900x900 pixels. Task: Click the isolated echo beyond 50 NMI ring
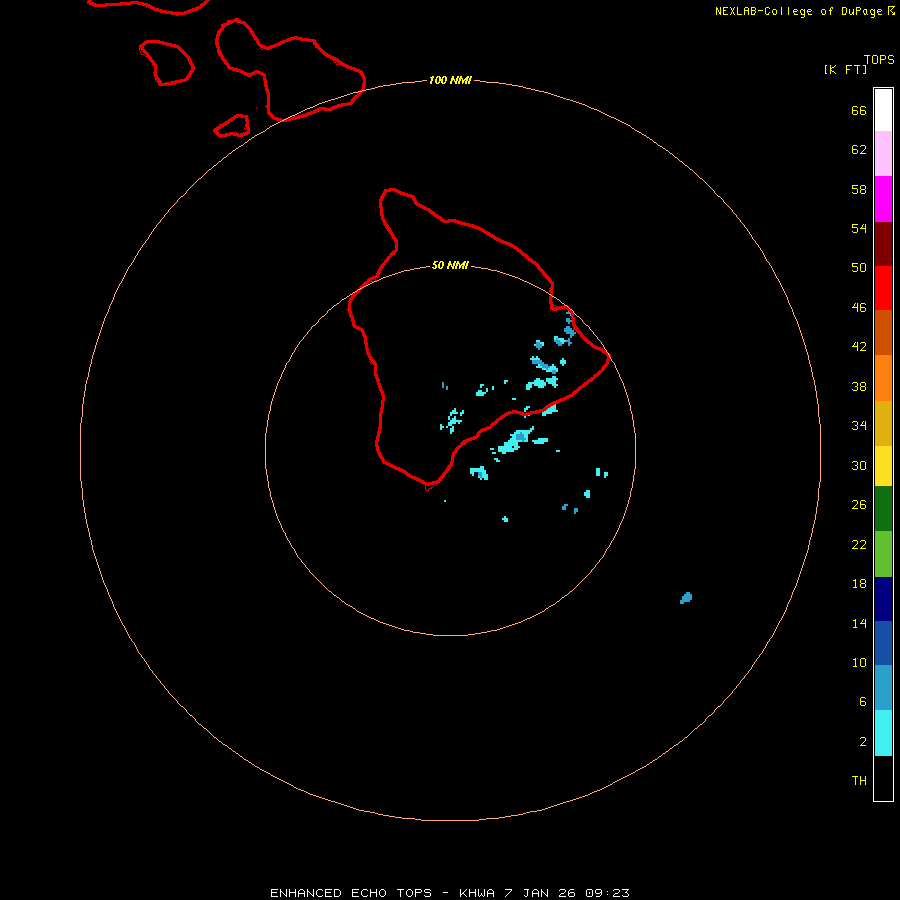686,598
